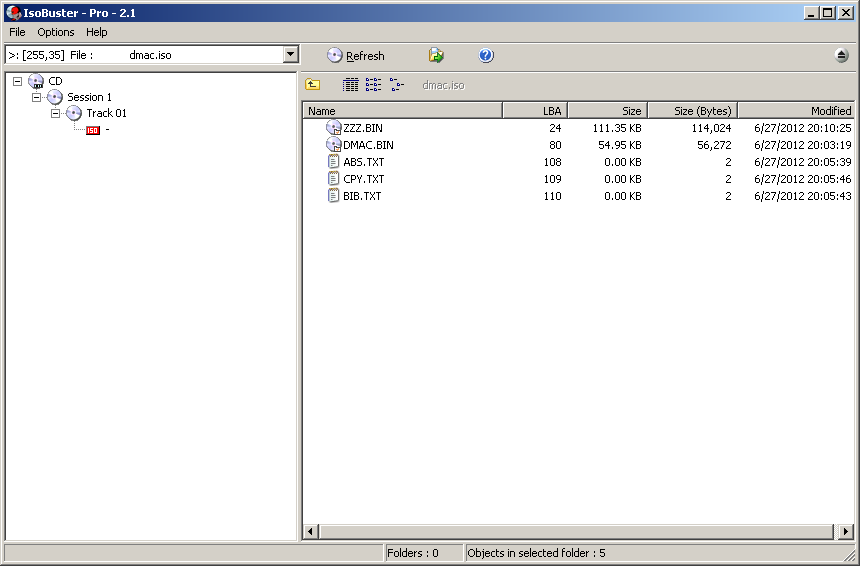Screen dimensions: 860x566
Task: Select the red ISO file system icon
Action: (93, 130)
